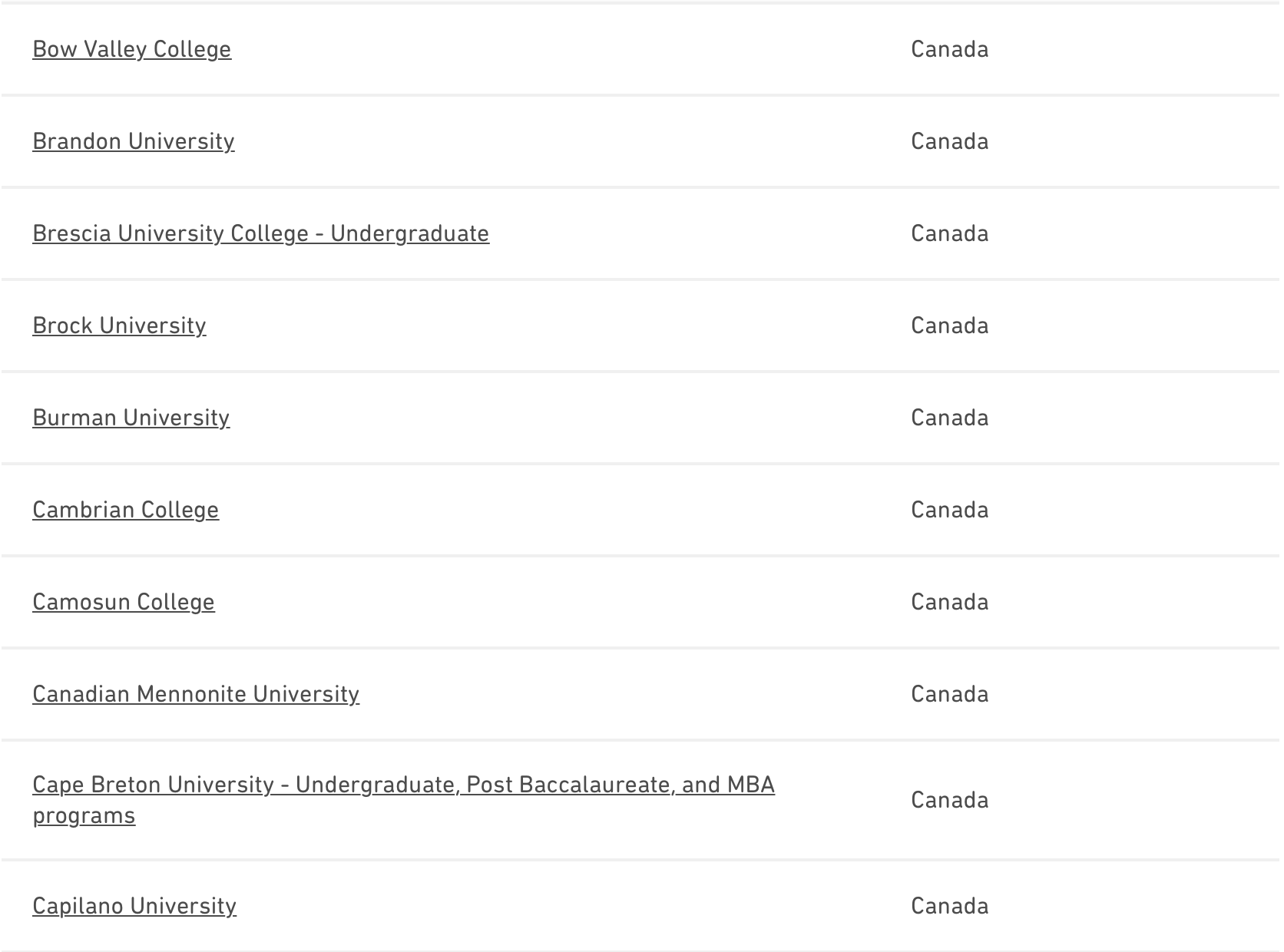Click Canada in Brescia University College row
The height and width of the screenshot is (952, 1284).
point(949,233)
